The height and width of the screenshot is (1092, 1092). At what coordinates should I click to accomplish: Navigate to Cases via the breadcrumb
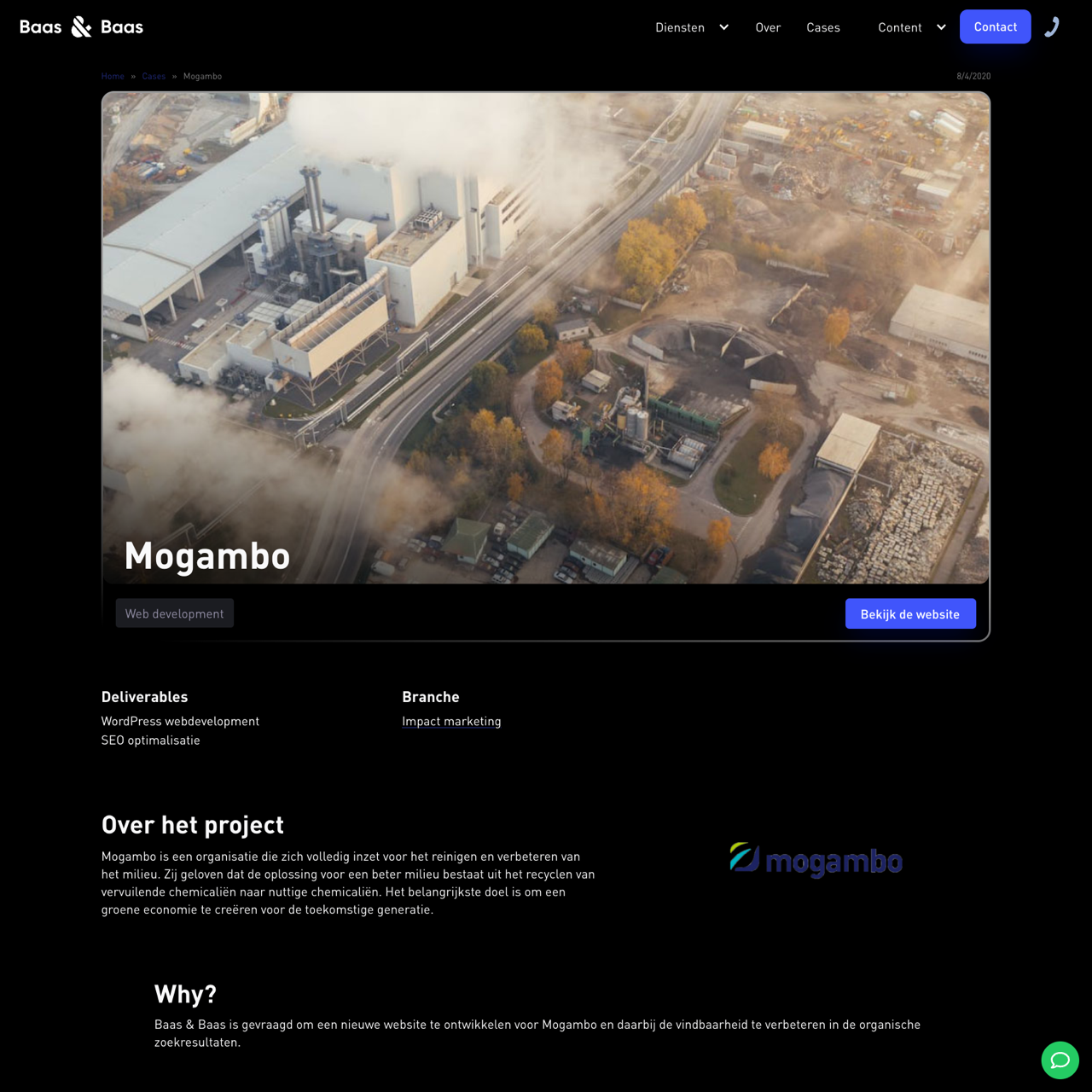[154, 76]
